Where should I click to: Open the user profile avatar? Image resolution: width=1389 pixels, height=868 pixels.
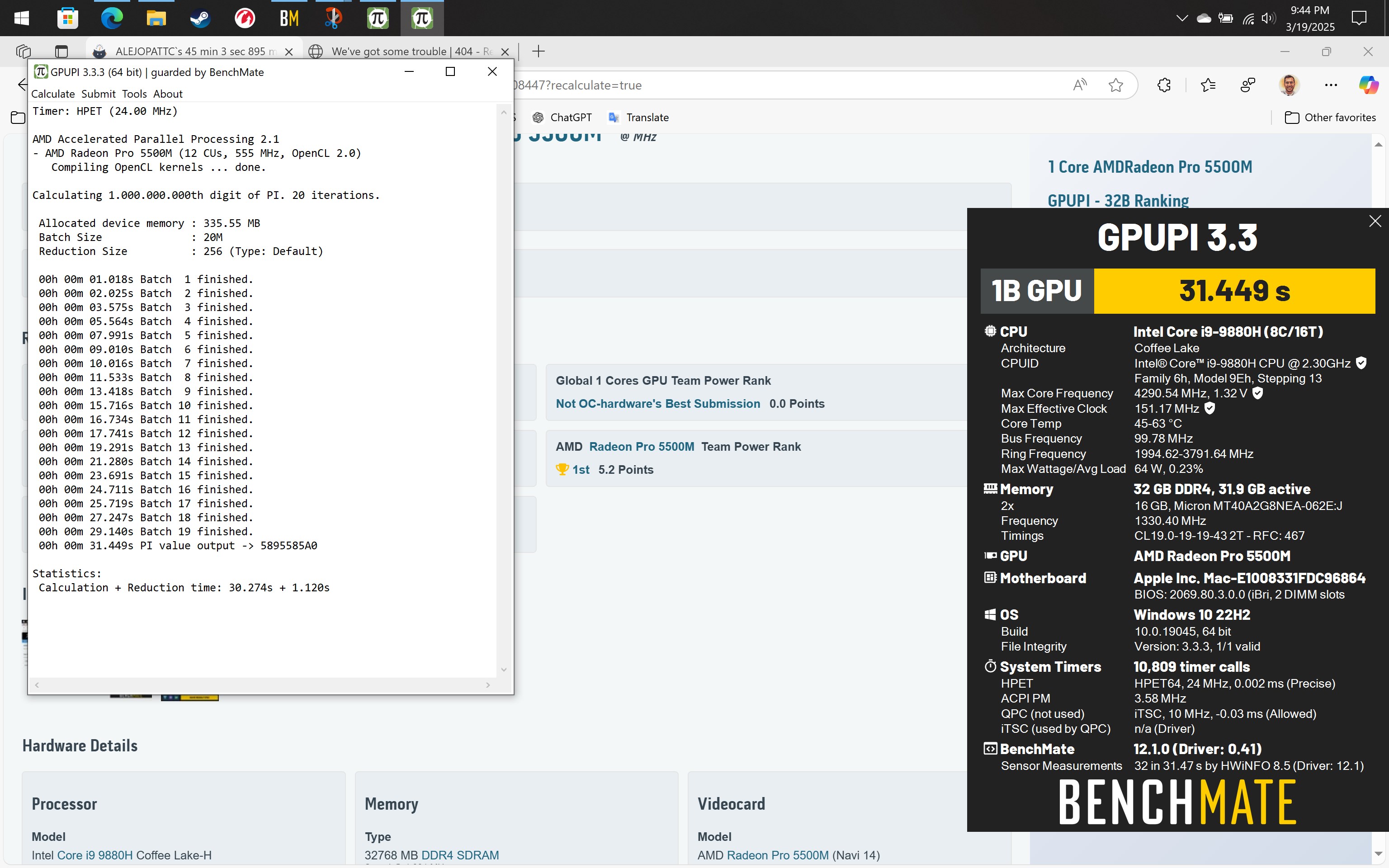1289,85
